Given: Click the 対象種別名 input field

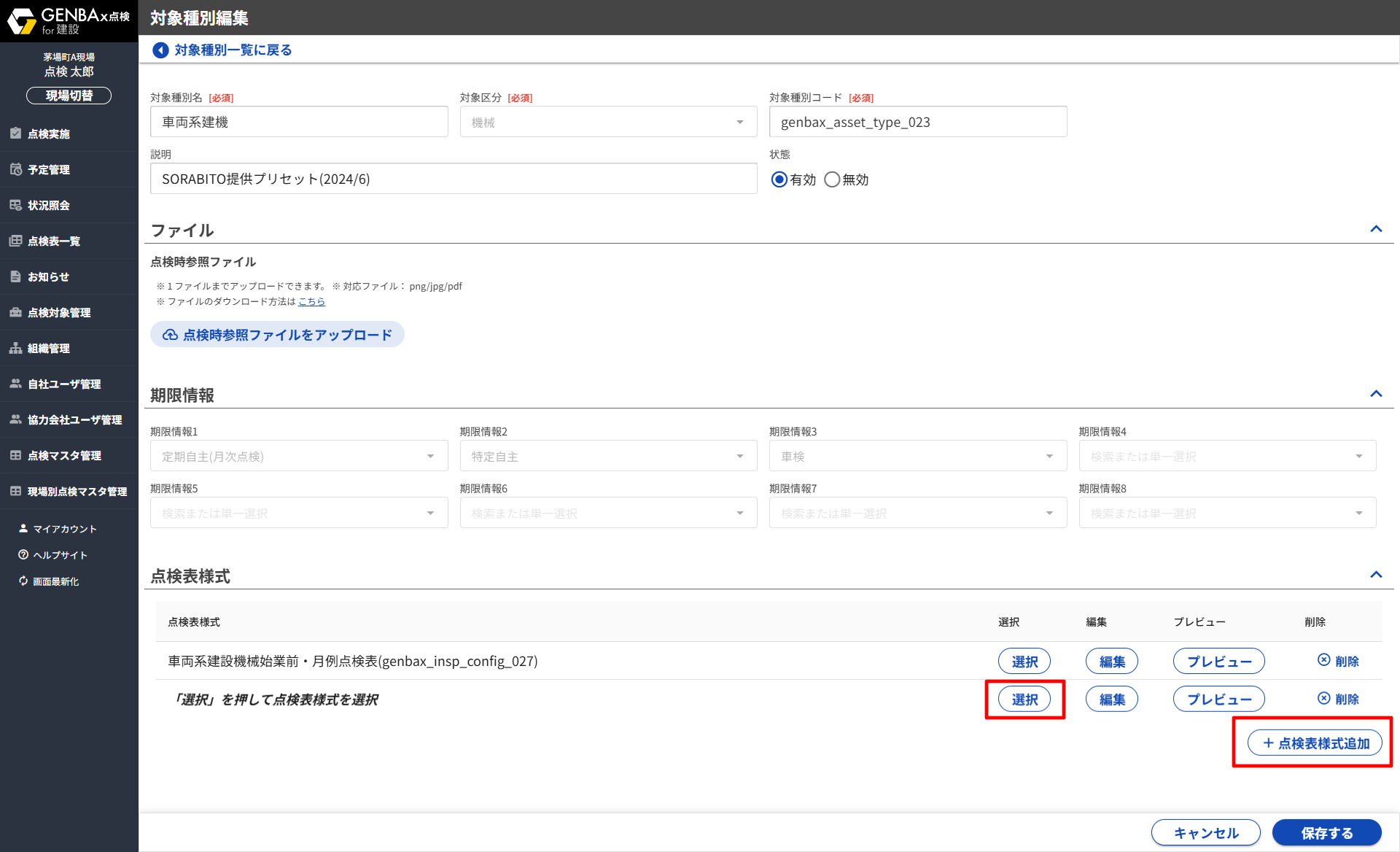Looking at the screenshot, I should (299, 122).
